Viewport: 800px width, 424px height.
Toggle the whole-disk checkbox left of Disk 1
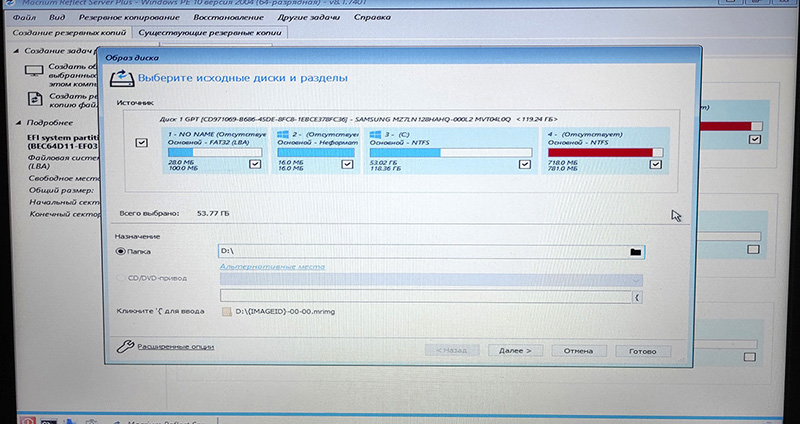point(141,144)
